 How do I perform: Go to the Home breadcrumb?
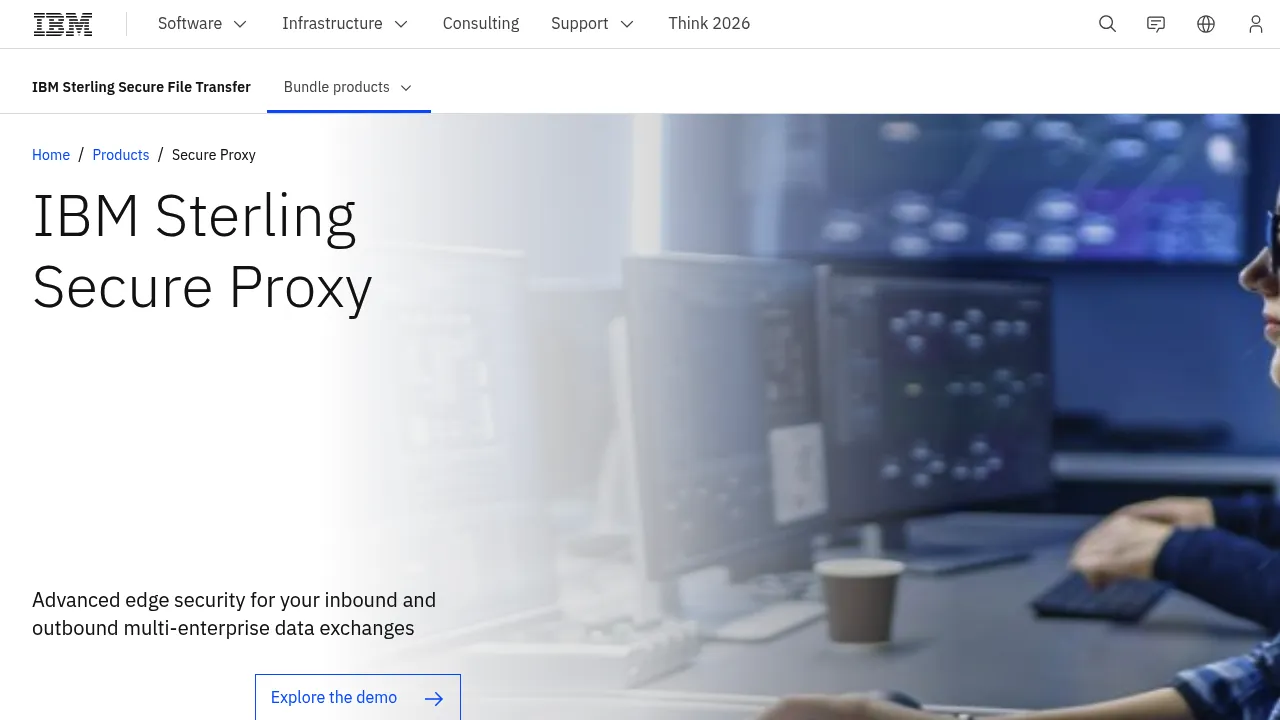coord(51,155)
